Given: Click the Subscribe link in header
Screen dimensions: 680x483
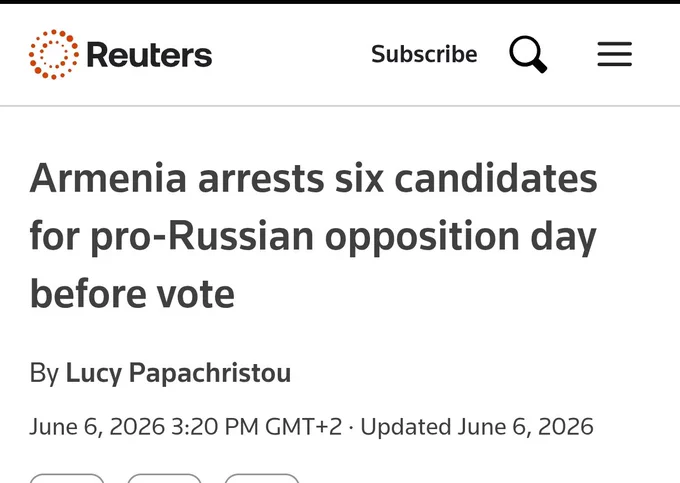Looking at the screenshot, I should pos(424,54).
